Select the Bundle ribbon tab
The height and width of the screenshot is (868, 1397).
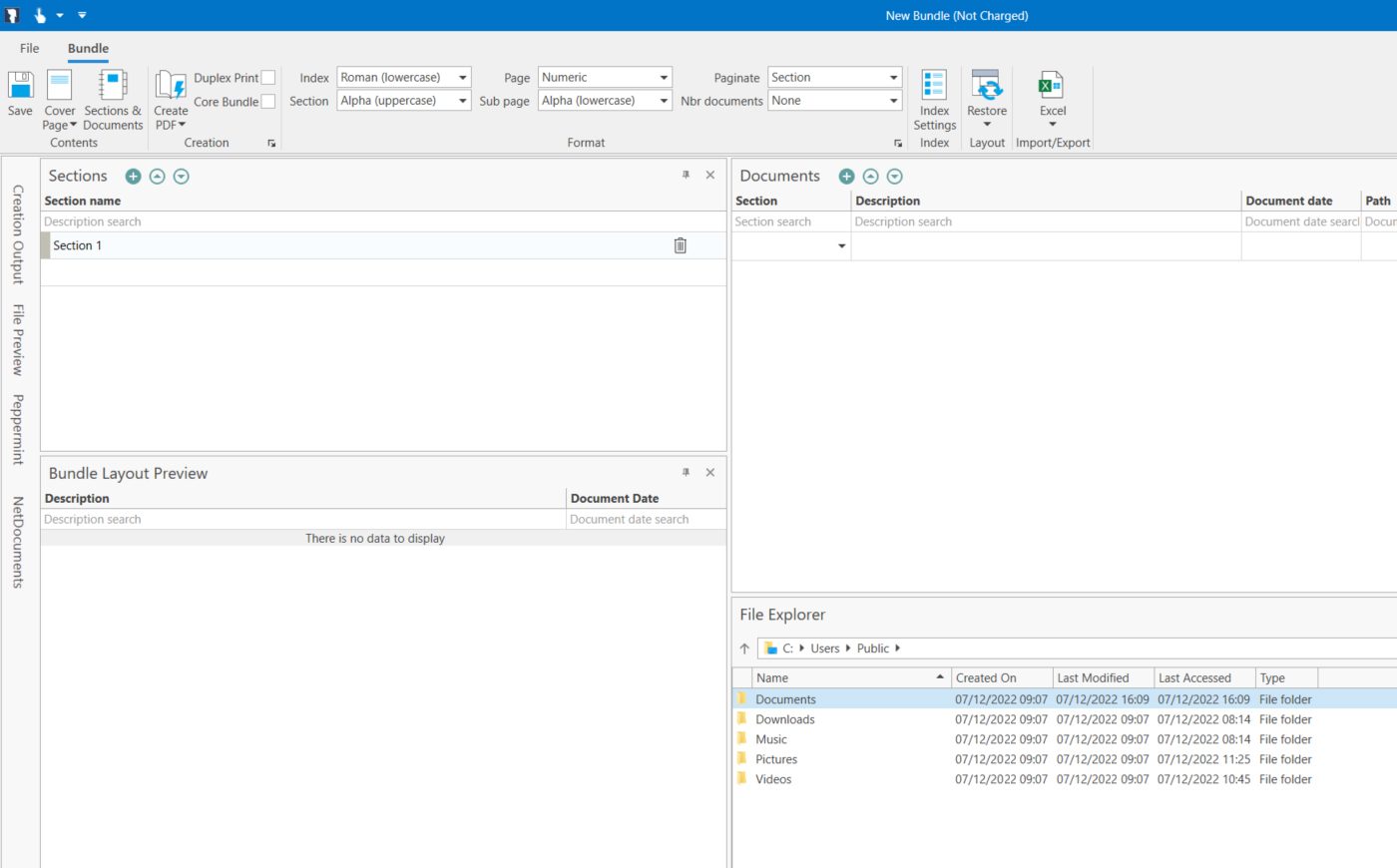[x=88, y=48]
